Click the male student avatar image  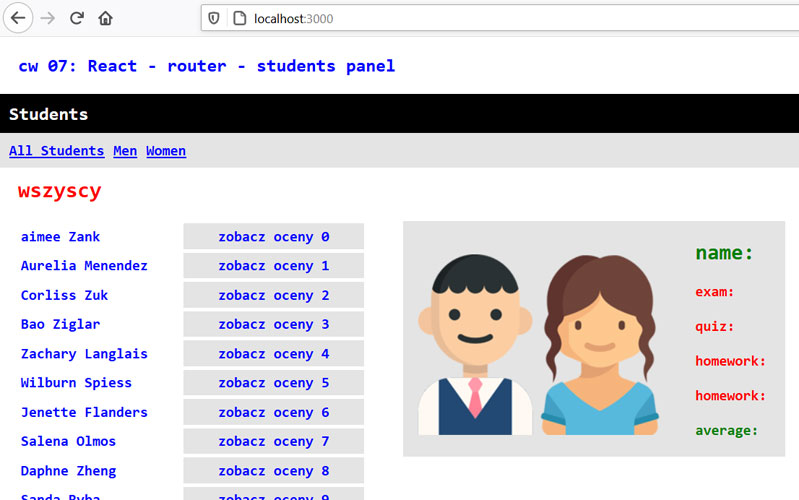[475, 345]
